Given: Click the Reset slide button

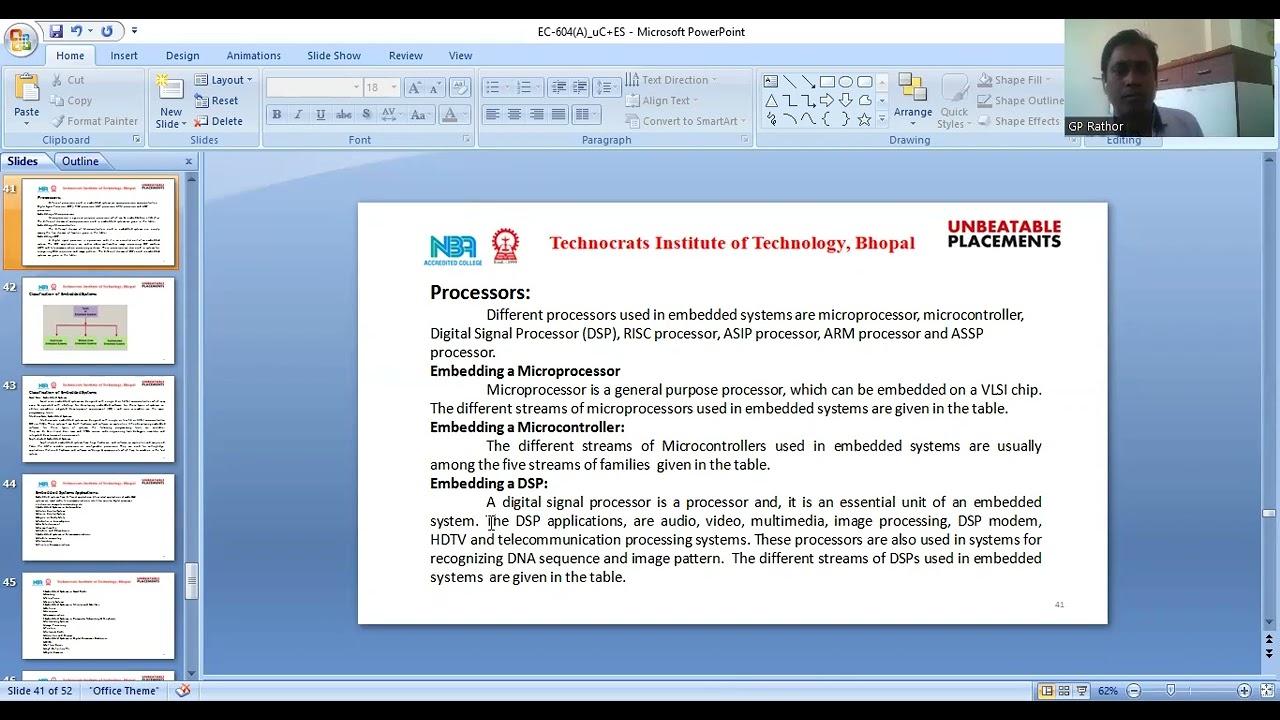Looking at the screenshot, I should coord(216,100).
